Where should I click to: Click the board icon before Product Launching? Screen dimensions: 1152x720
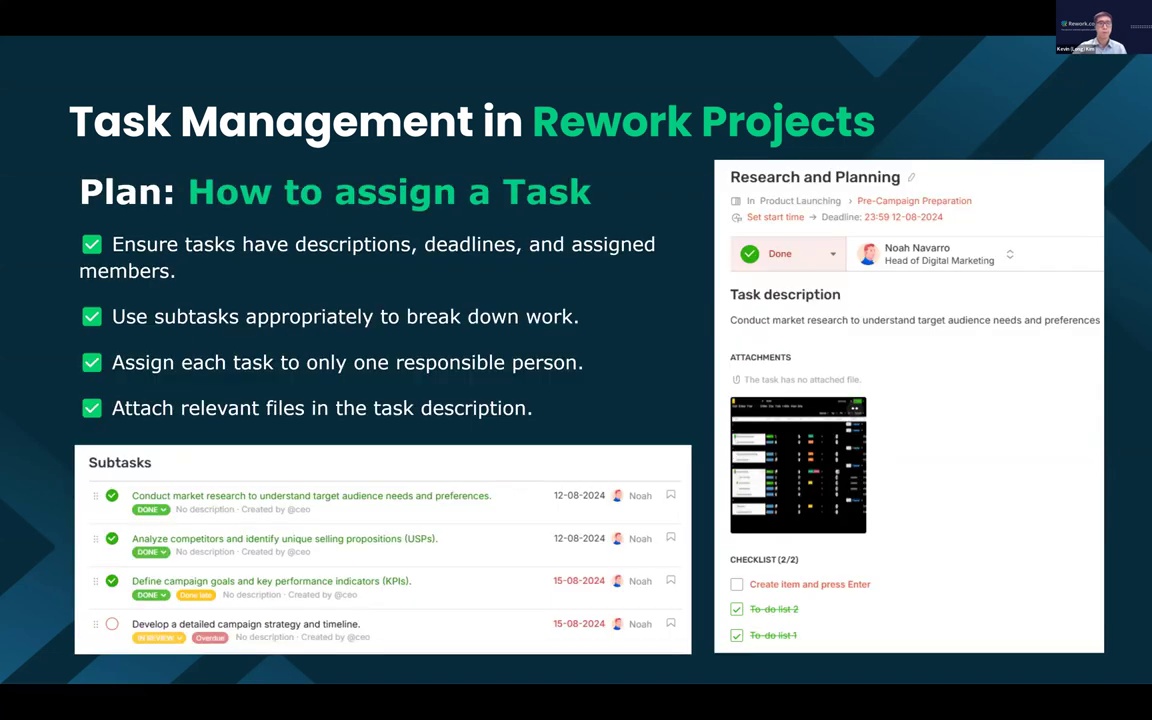(x=736, y=201)
